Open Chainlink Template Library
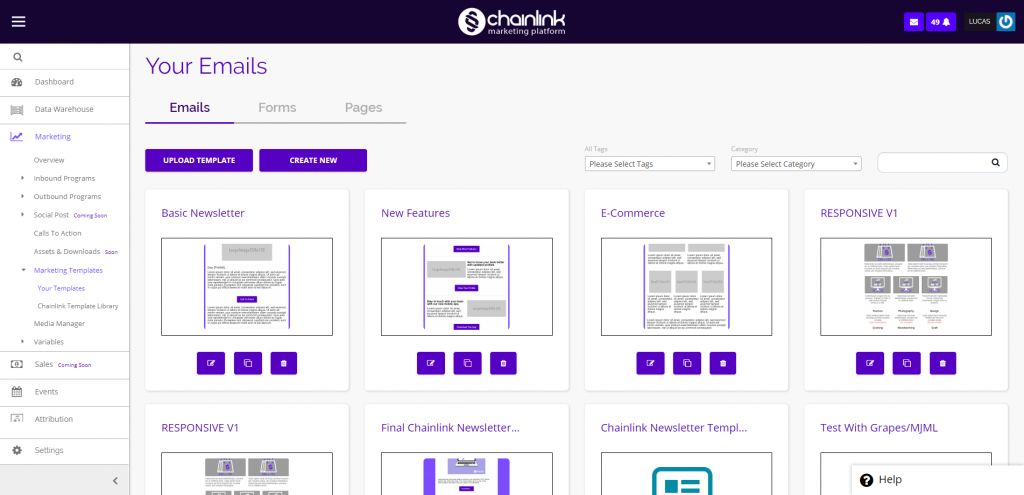Screen dimensions: 1024x495 point(78,306)
